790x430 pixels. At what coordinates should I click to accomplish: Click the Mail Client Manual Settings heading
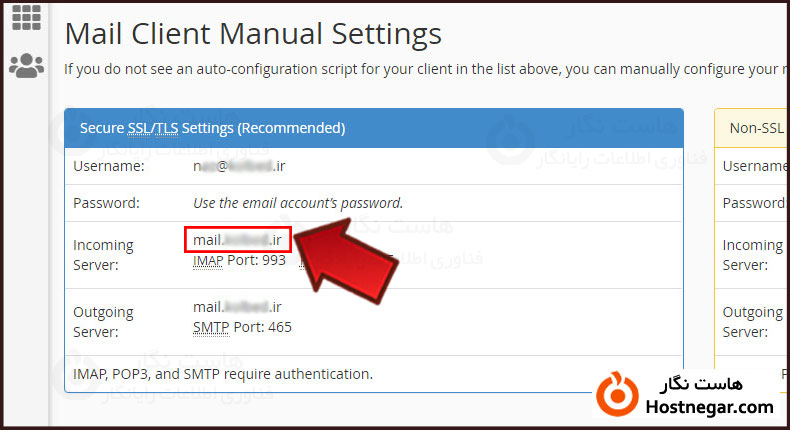click(253, 33)
